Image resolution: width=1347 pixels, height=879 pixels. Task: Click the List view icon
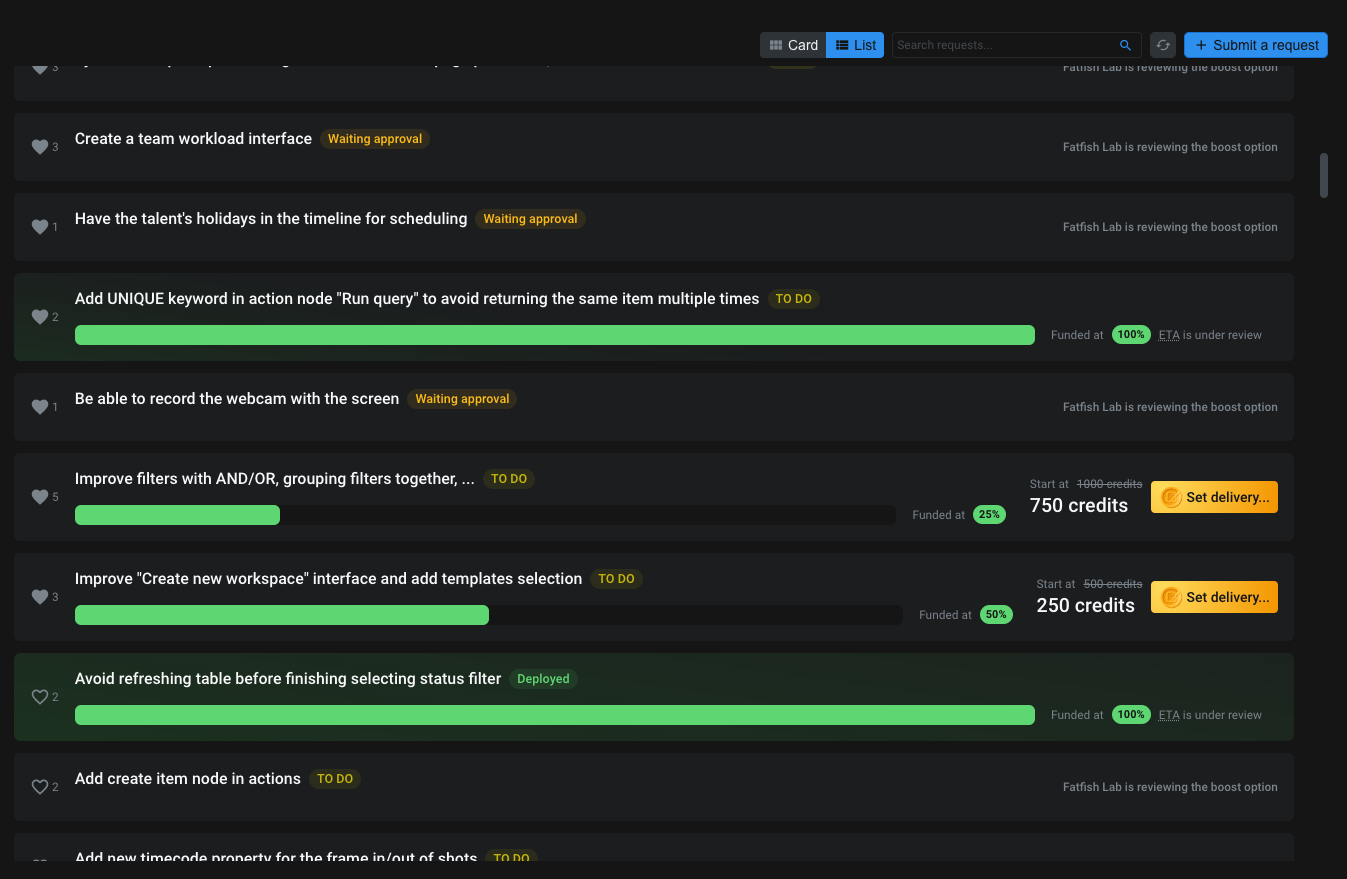tap(840, 44)
